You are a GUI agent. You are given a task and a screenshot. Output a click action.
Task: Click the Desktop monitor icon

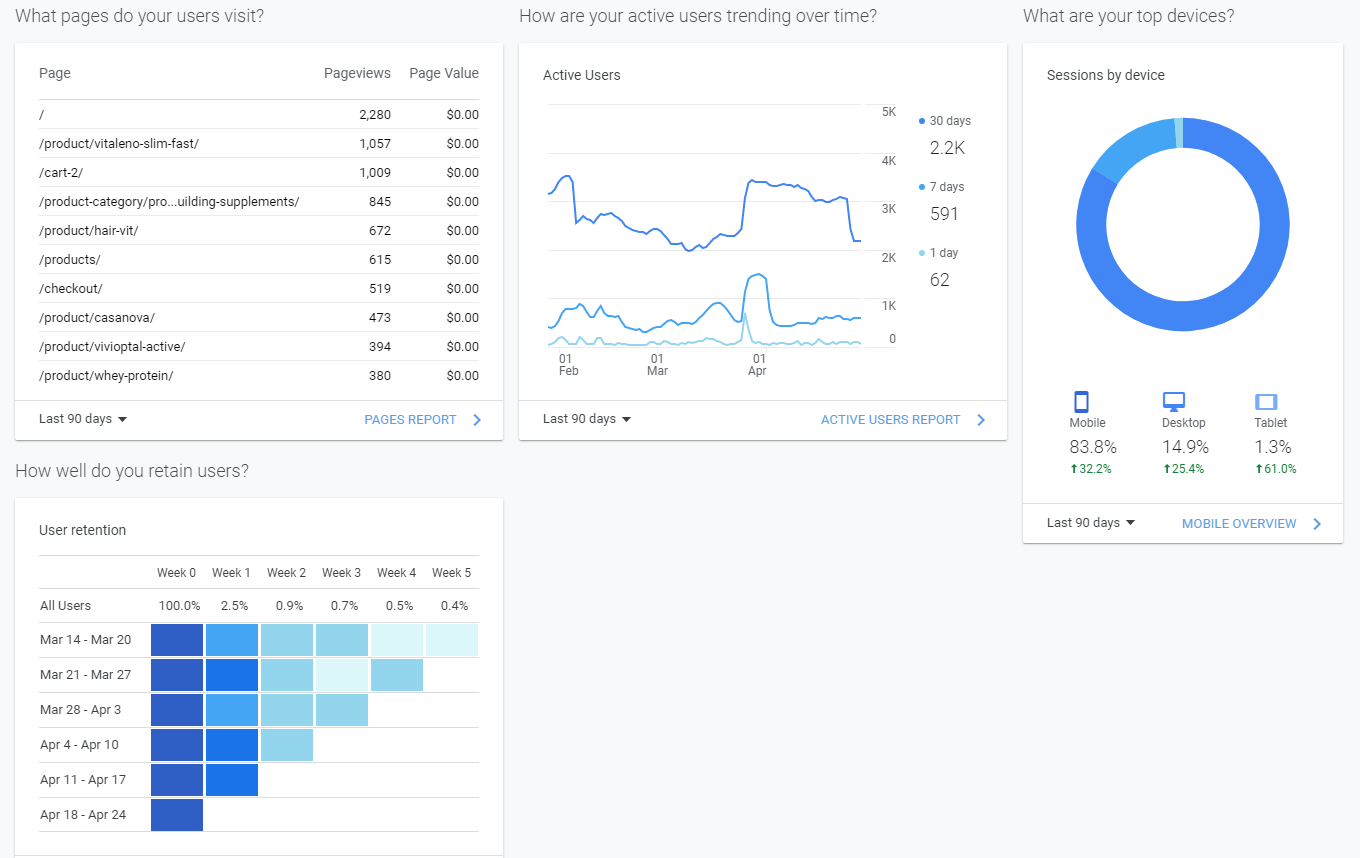tap(1173, 402)
